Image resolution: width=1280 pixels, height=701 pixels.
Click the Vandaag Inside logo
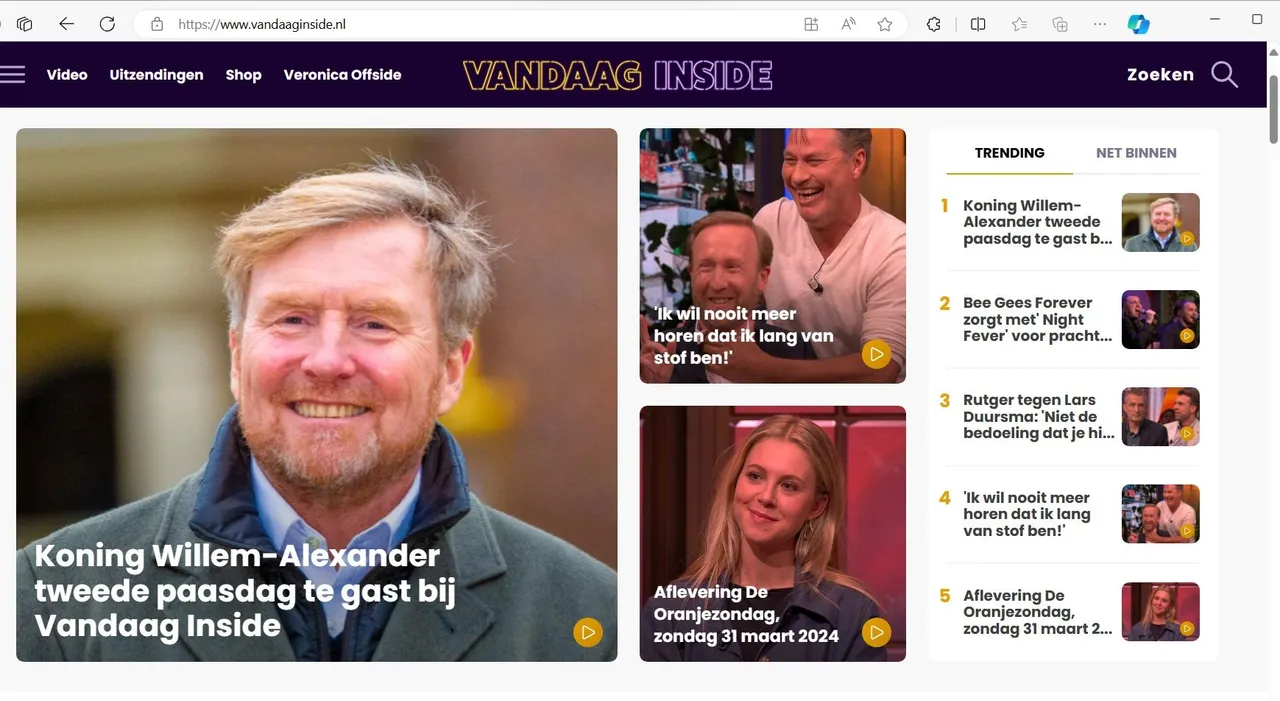coord(618,75)
